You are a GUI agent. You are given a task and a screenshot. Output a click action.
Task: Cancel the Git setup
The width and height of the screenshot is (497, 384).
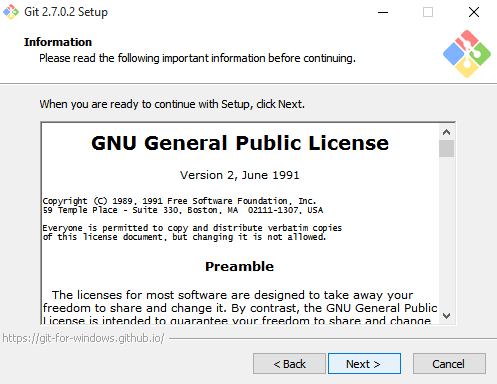tap(449, 364)
